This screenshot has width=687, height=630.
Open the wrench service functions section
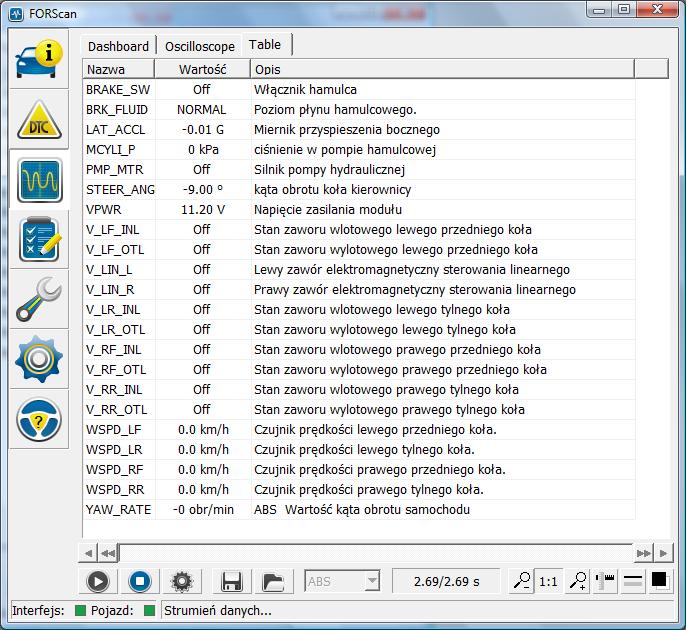tap(40, 300)
